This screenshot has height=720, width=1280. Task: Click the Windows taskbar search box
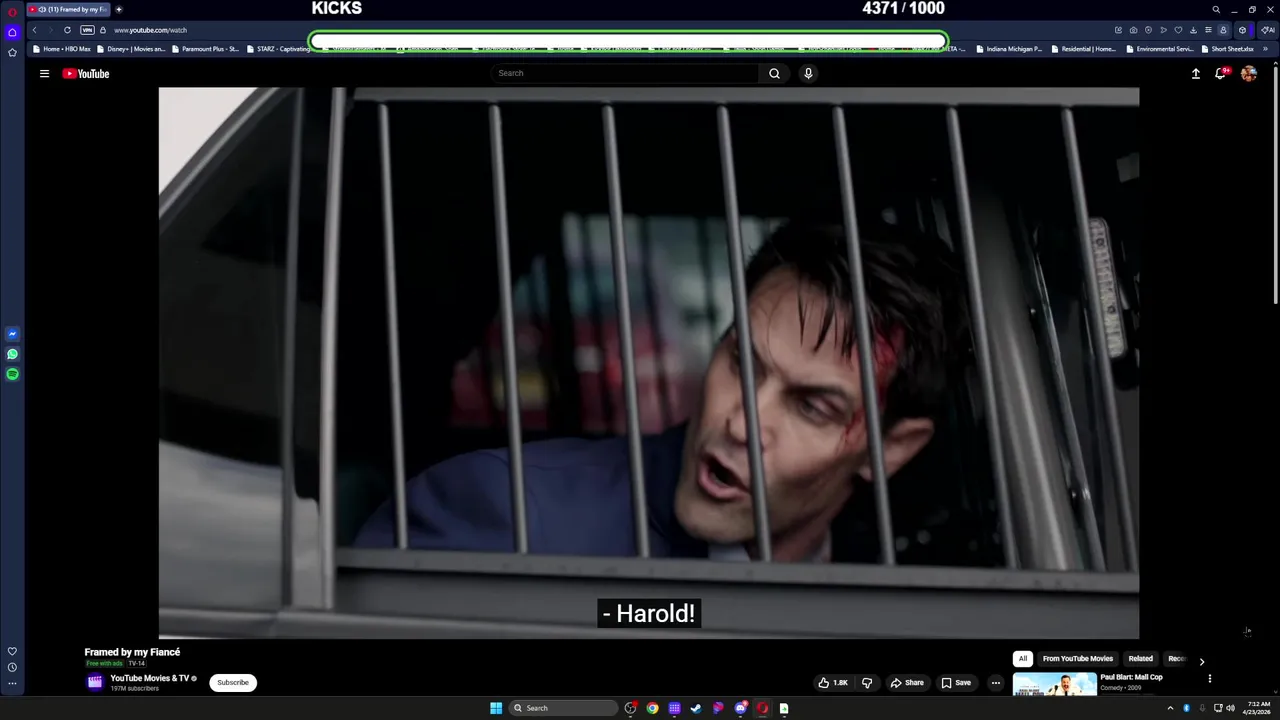pos(563,708)
